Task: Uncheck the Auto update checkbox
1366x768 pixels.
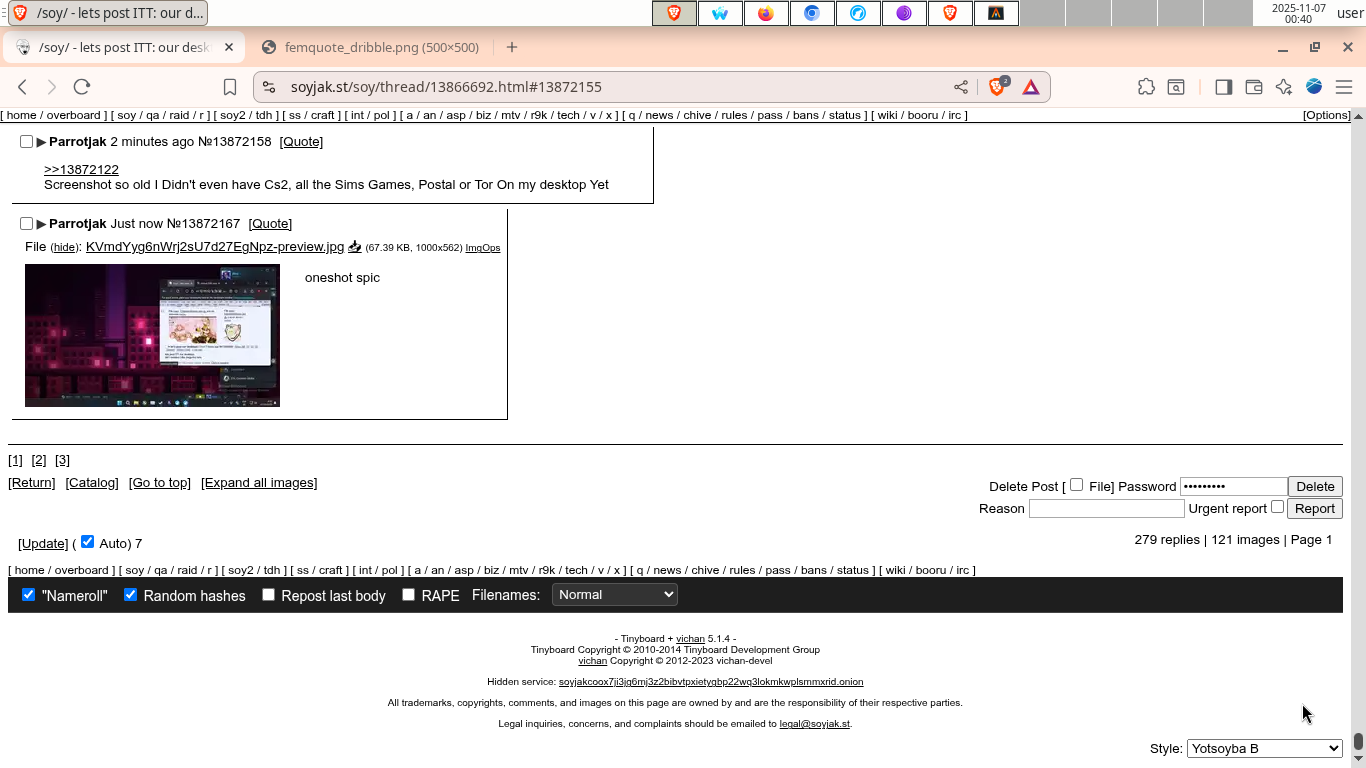Action: 88,541
